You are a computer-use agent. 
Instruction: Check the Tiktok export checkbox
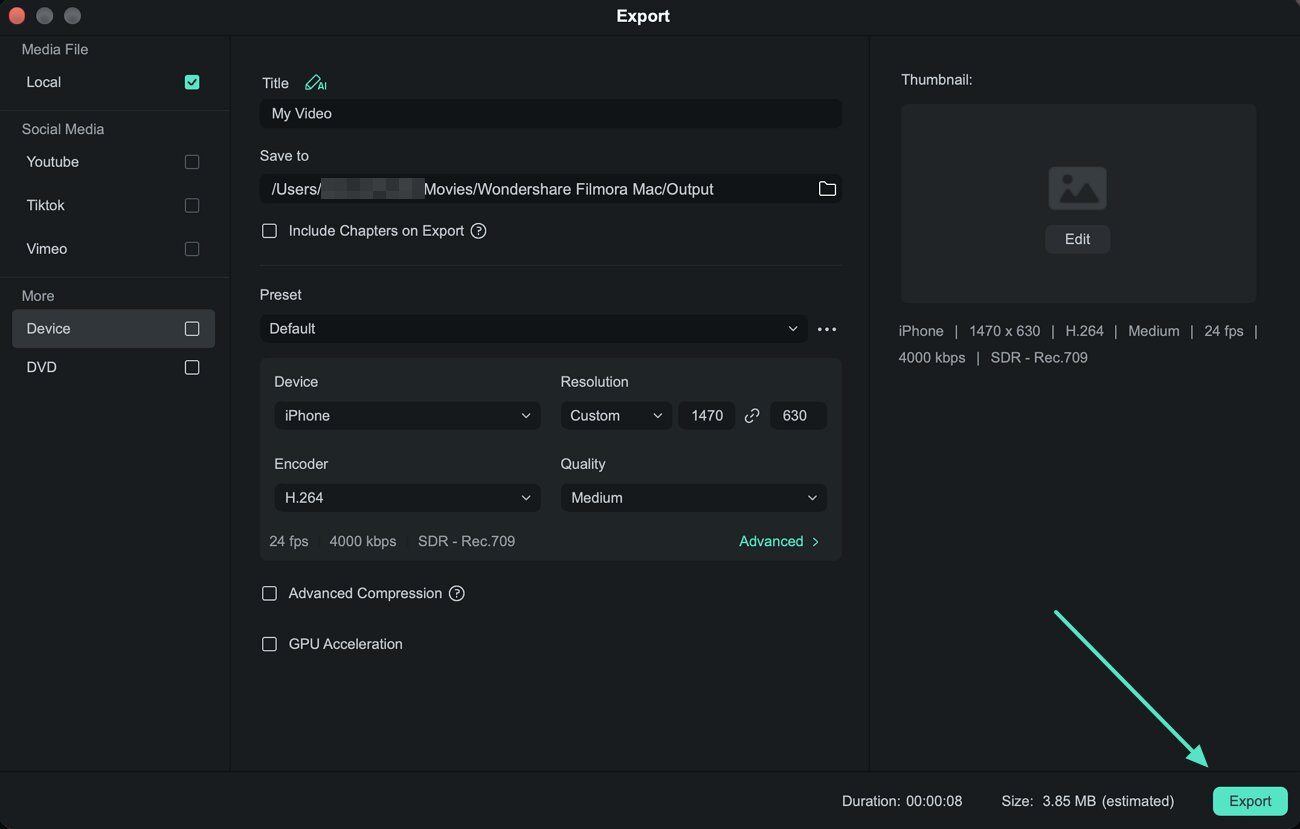192,205
